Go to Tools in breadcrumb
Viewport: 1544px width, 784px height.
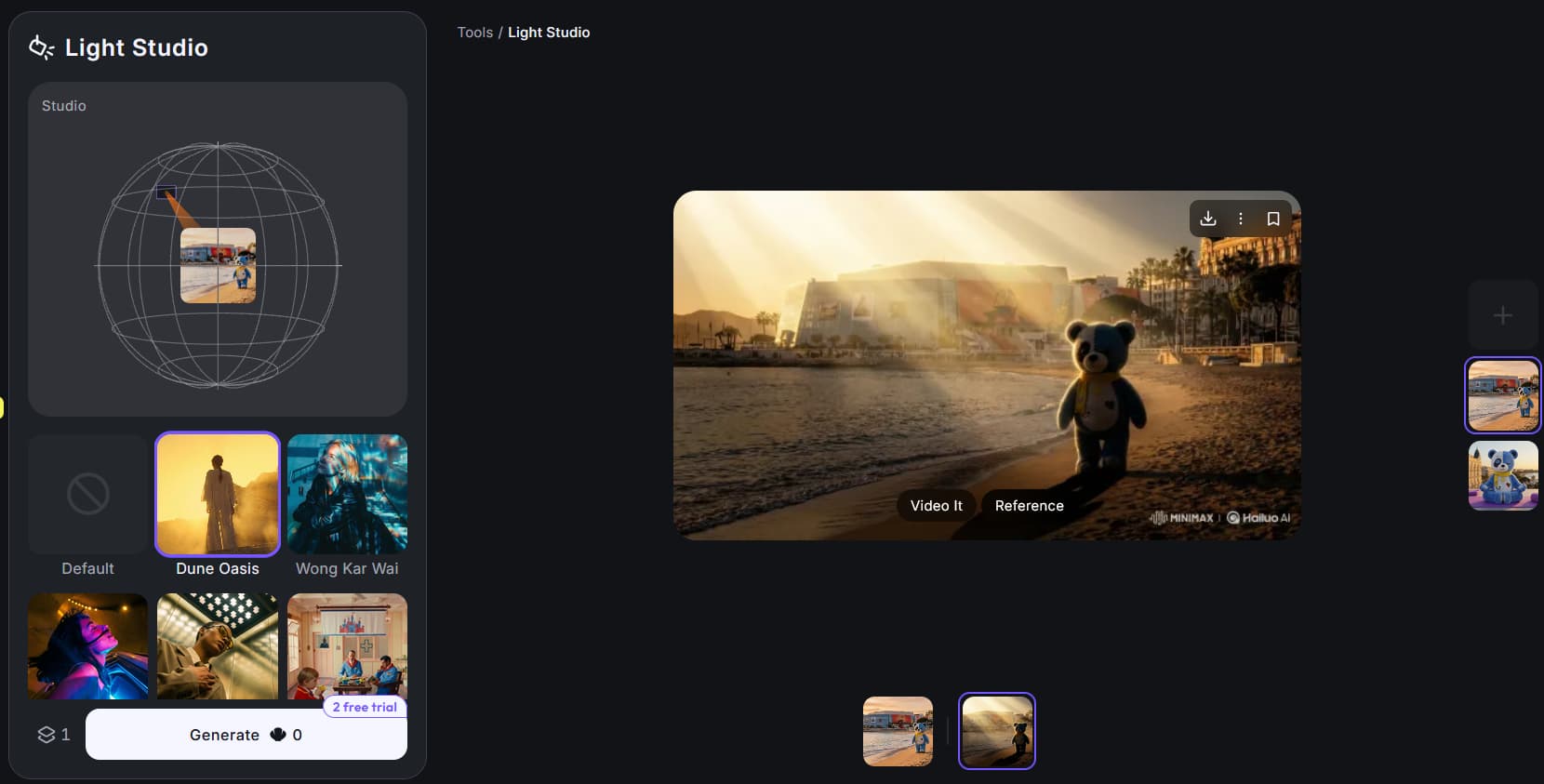pos(474,33)
